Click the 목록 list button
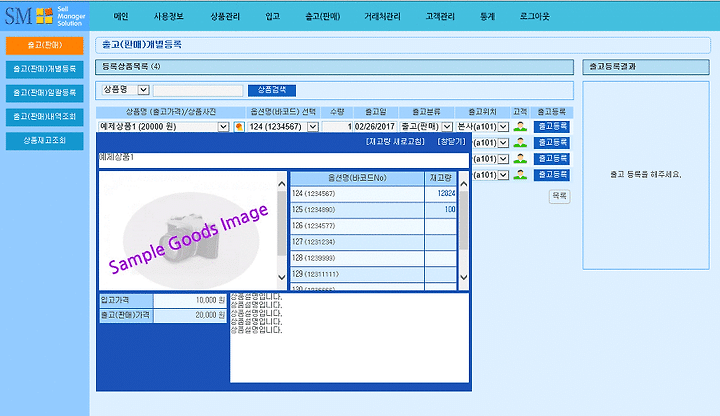The width and height of the screenshot is (720, 416). 559,196
